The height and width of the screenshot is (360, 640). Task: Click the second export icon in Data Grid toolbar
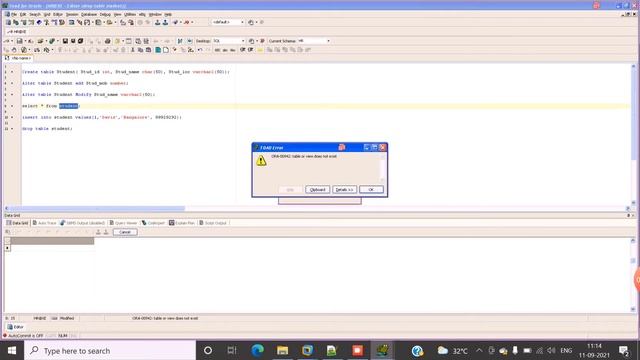106,232
